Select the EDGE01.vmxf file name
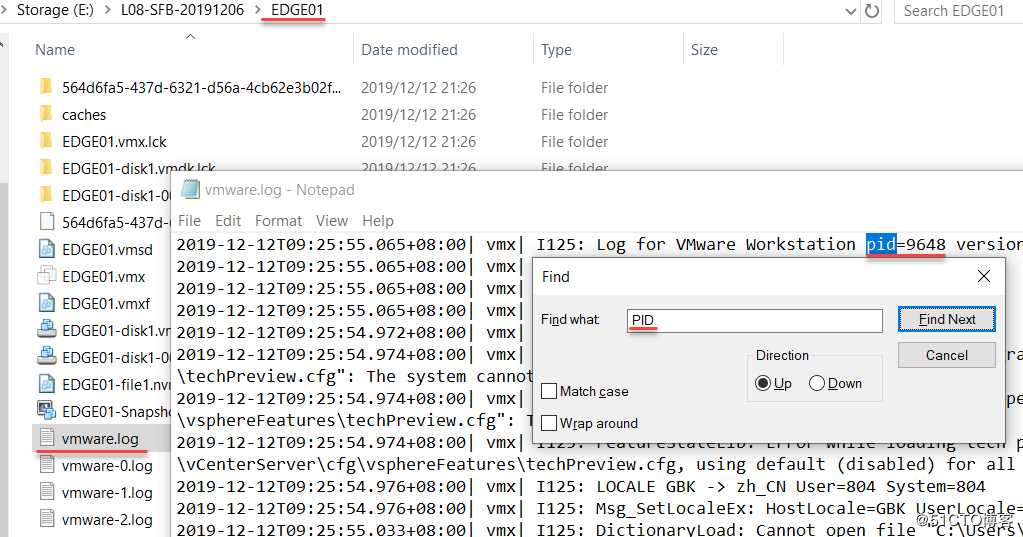The height and width of the screenshot is (537, 1023). pos(106,304)
